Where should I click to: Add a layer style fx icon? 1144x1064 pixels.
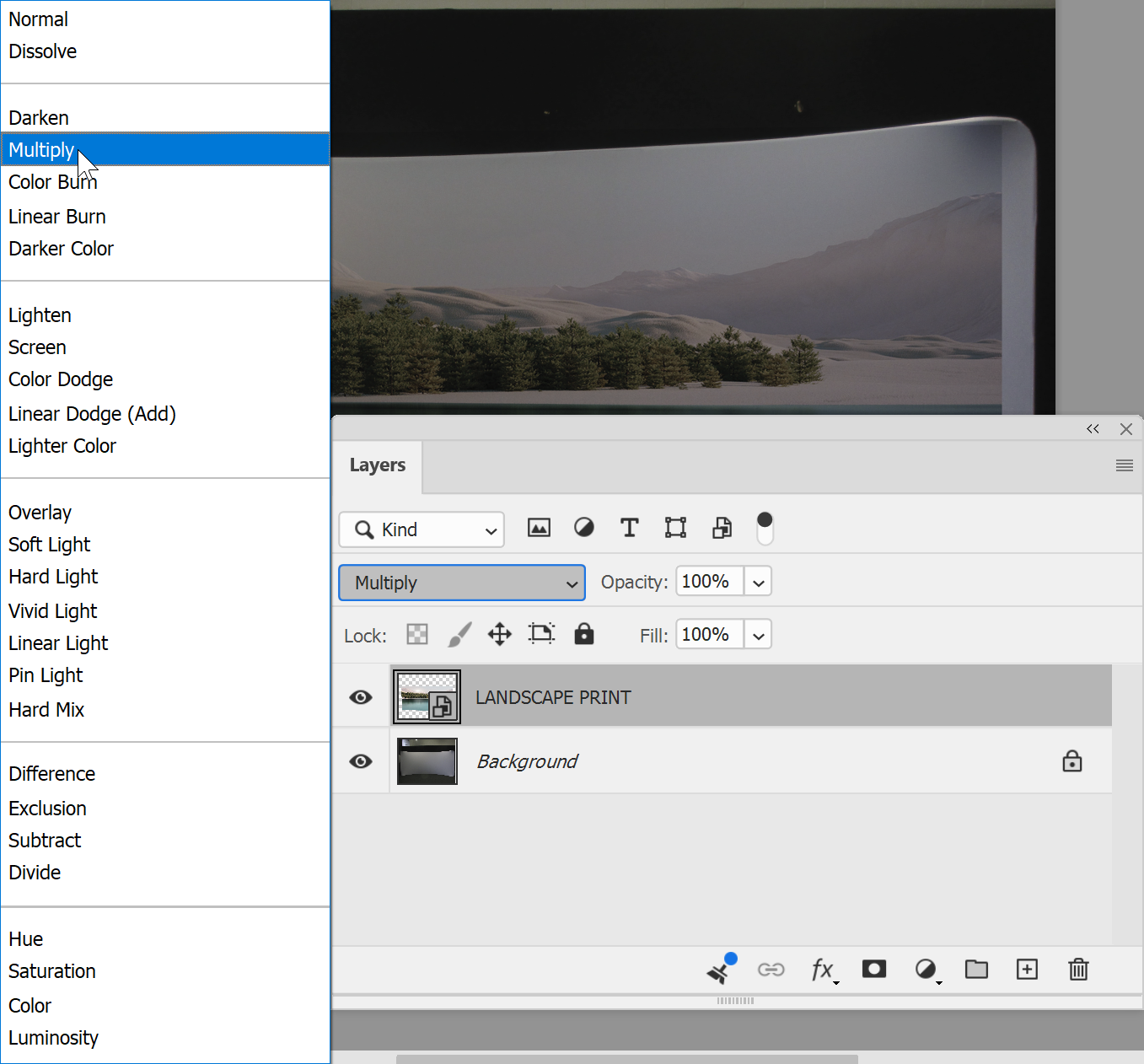click(x=824, y=970)
